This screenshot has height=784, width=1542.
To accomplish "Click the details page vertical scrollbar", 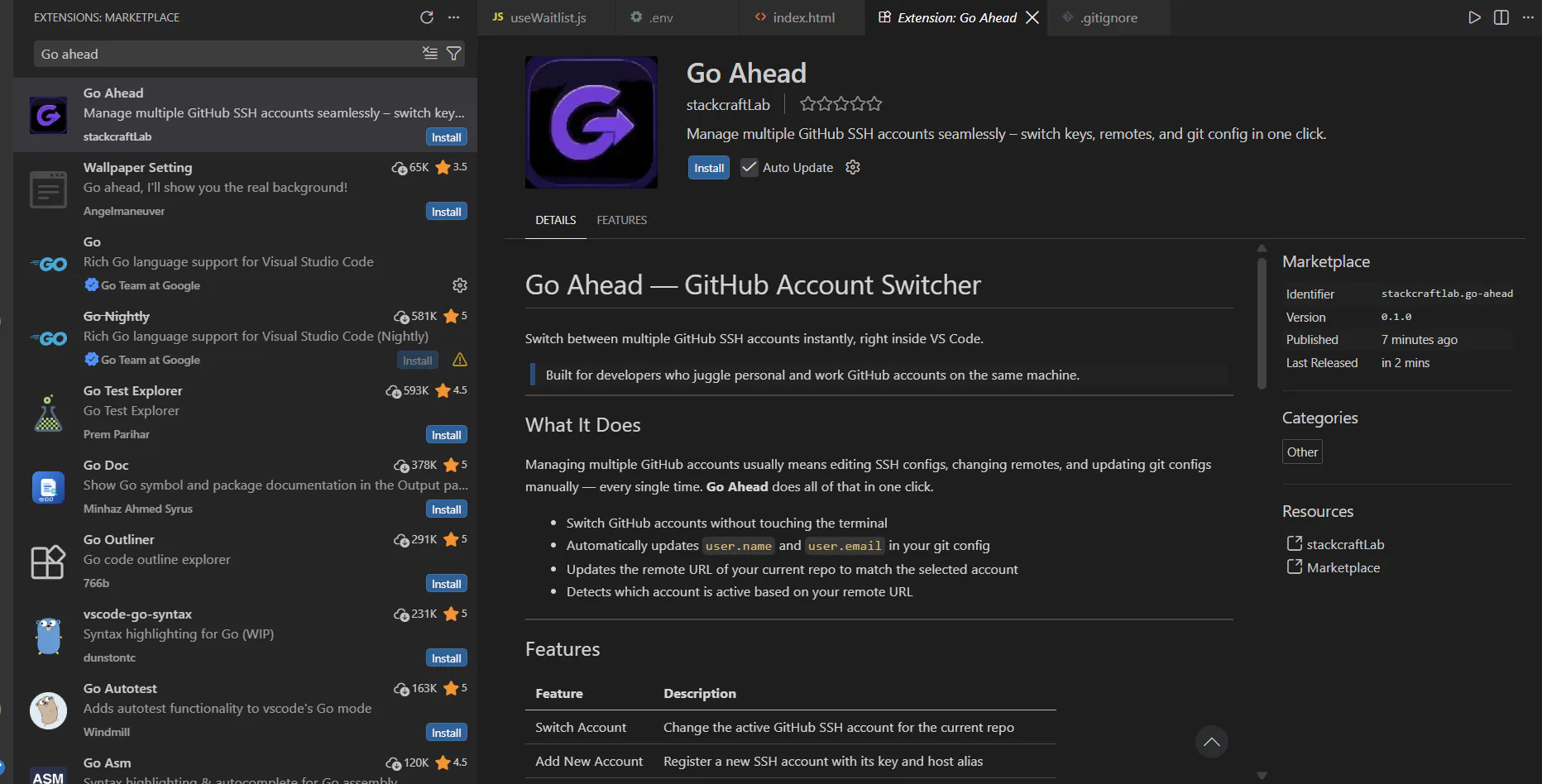I will [x=1262, y=323].
